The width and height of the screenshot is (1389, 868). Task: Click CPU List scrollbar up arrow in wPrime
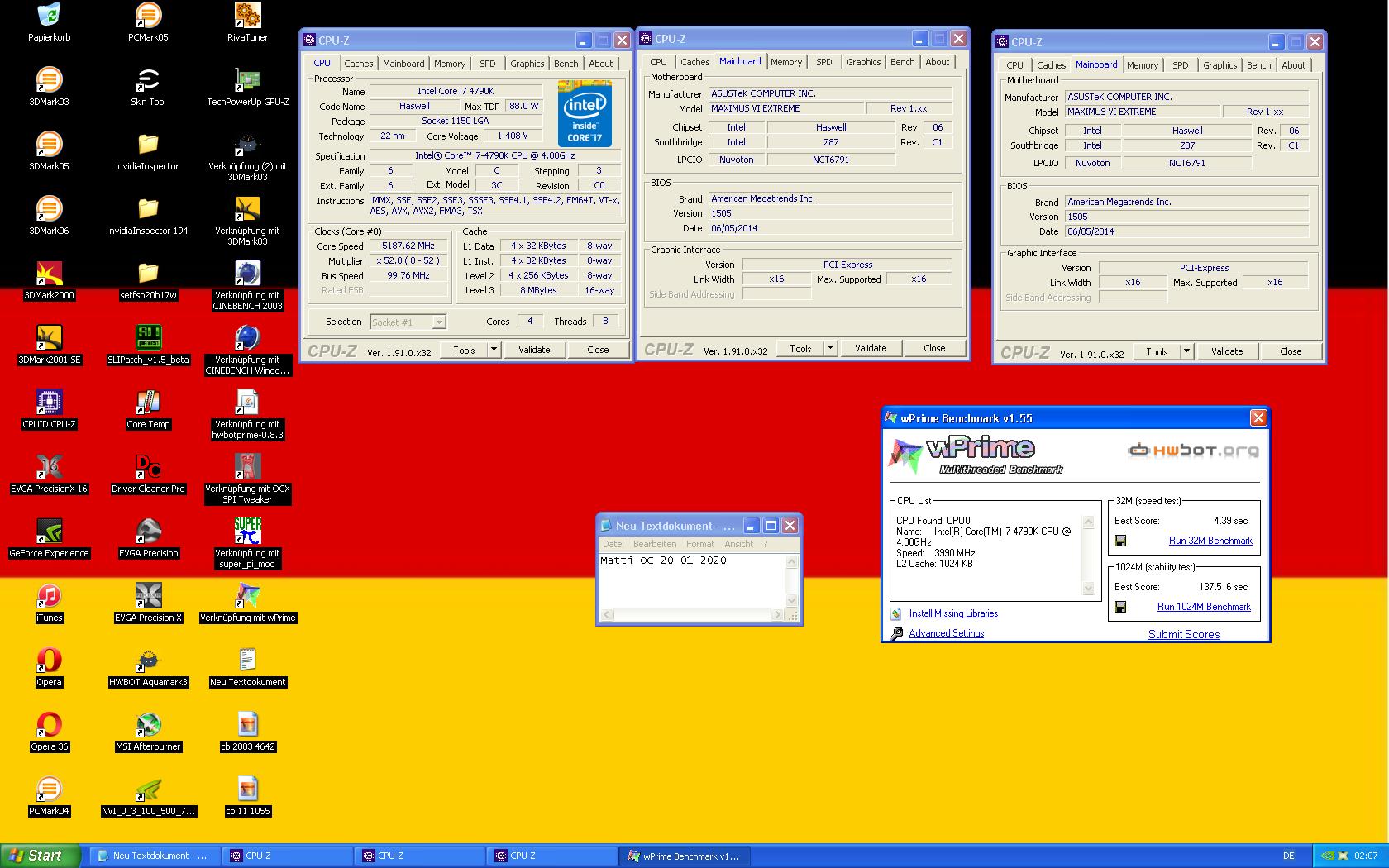click(x=1089, y=522)
